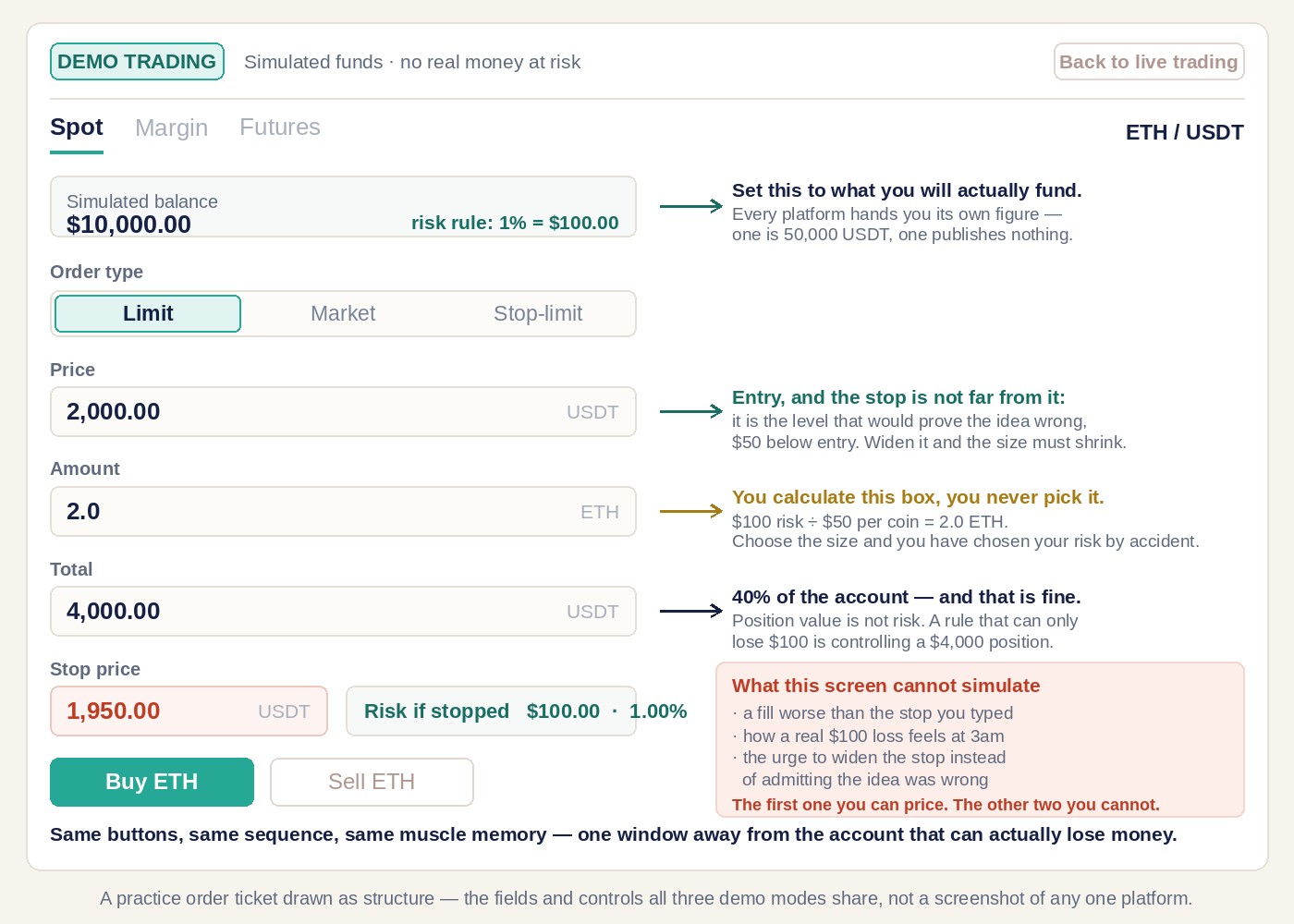The width and height of the screenshot is (1294, 924).
Task: Switch to the Spot tab
Action: (x=77, y=128)
